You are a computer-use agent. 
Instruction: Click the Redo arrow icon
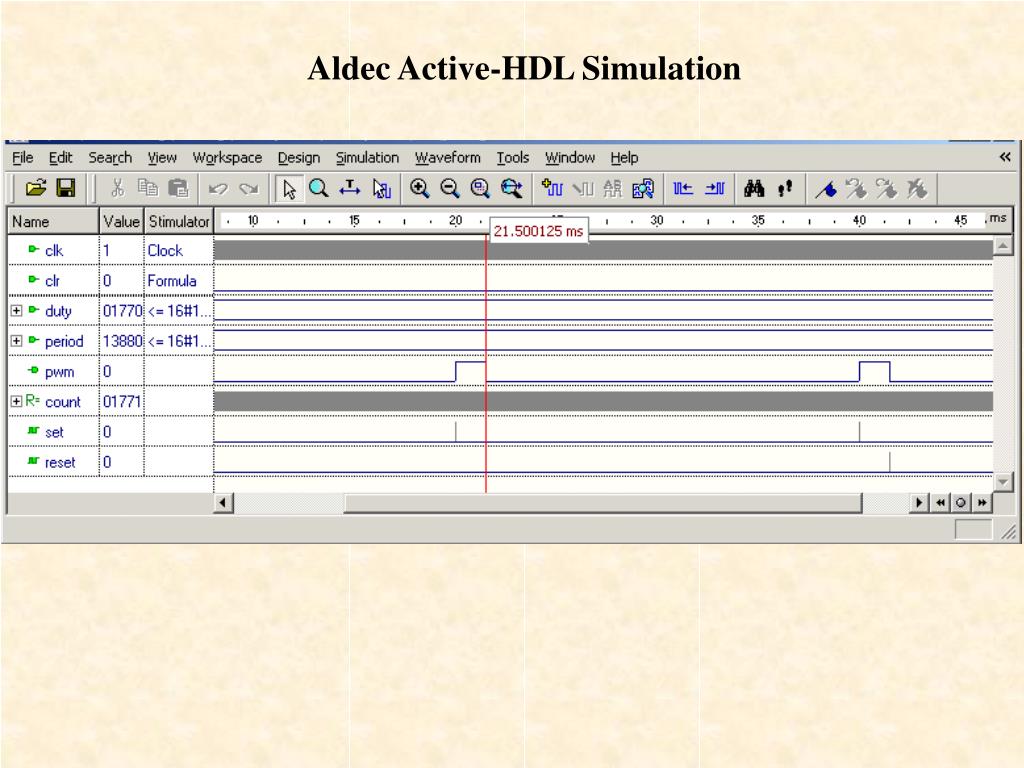point(248,189)
